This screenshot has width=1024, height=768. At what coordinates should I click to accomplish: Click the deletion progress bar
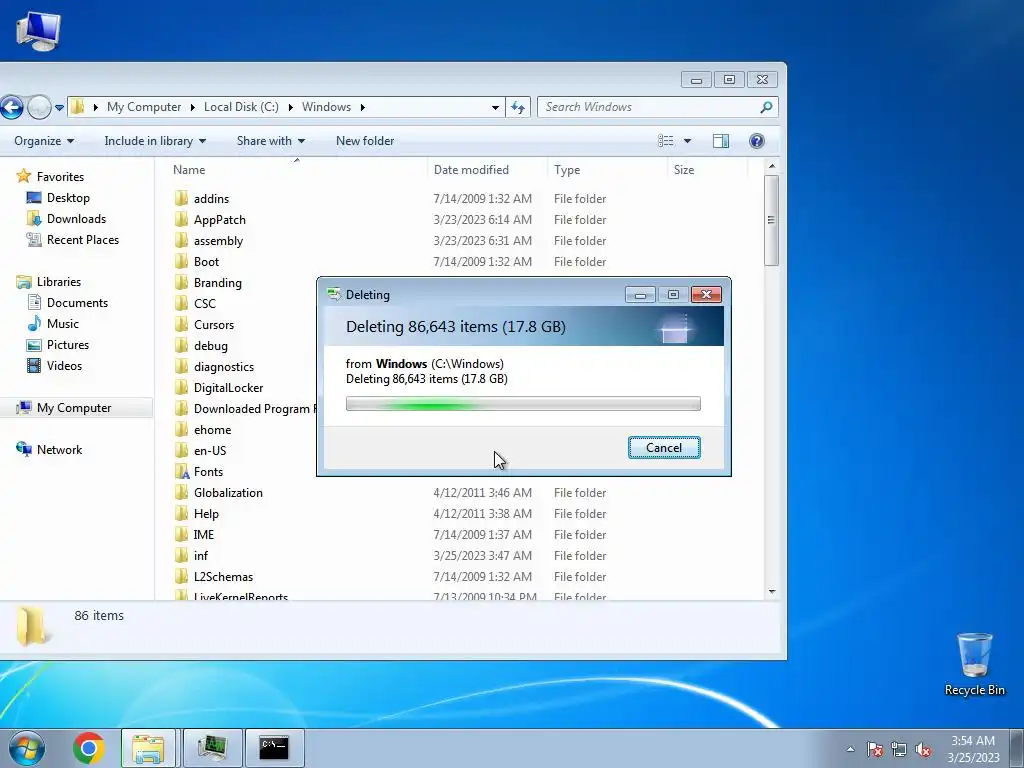523,404
